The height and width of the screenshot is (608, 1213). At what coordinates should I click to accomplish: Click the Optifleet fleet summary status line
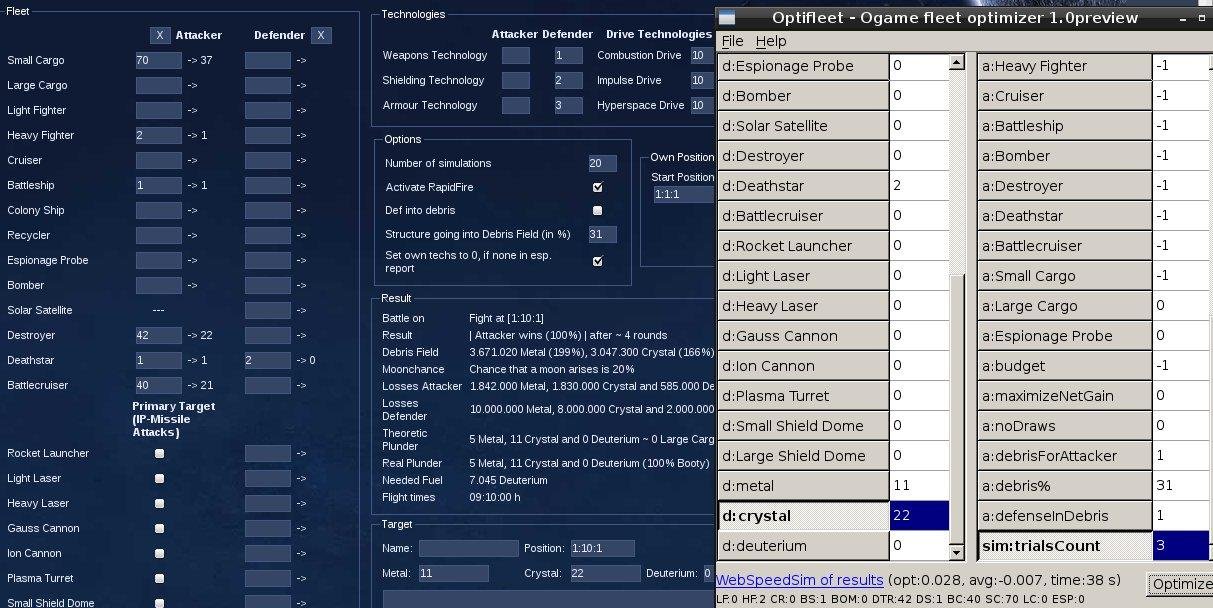coord(900,599)
